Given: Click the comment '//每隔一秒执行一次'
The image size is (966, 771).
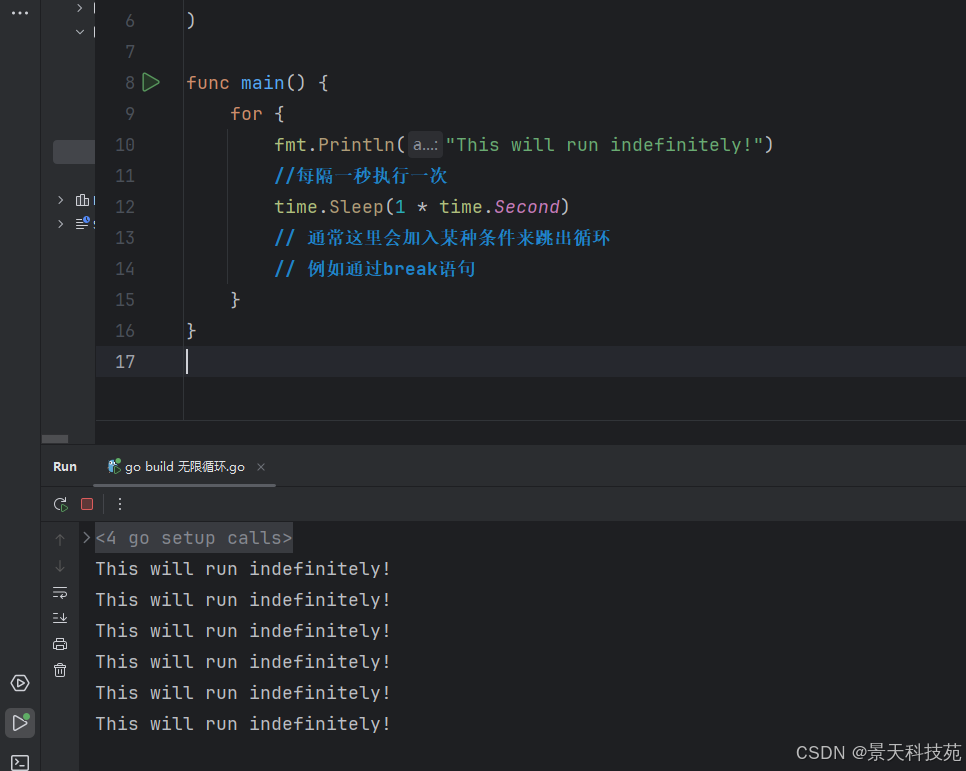Looking at the screenshot, I should [361, 176].
